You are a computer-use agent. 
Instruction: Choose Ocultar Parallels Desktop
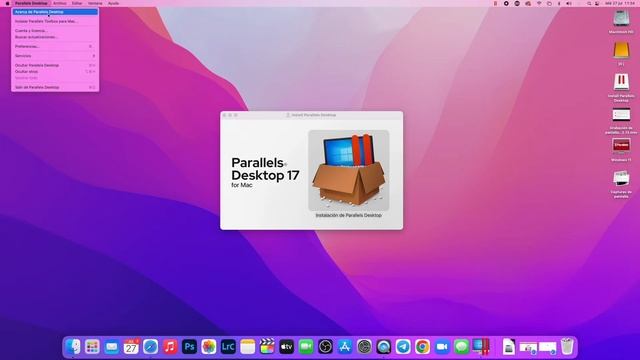(x=55, y=65)
